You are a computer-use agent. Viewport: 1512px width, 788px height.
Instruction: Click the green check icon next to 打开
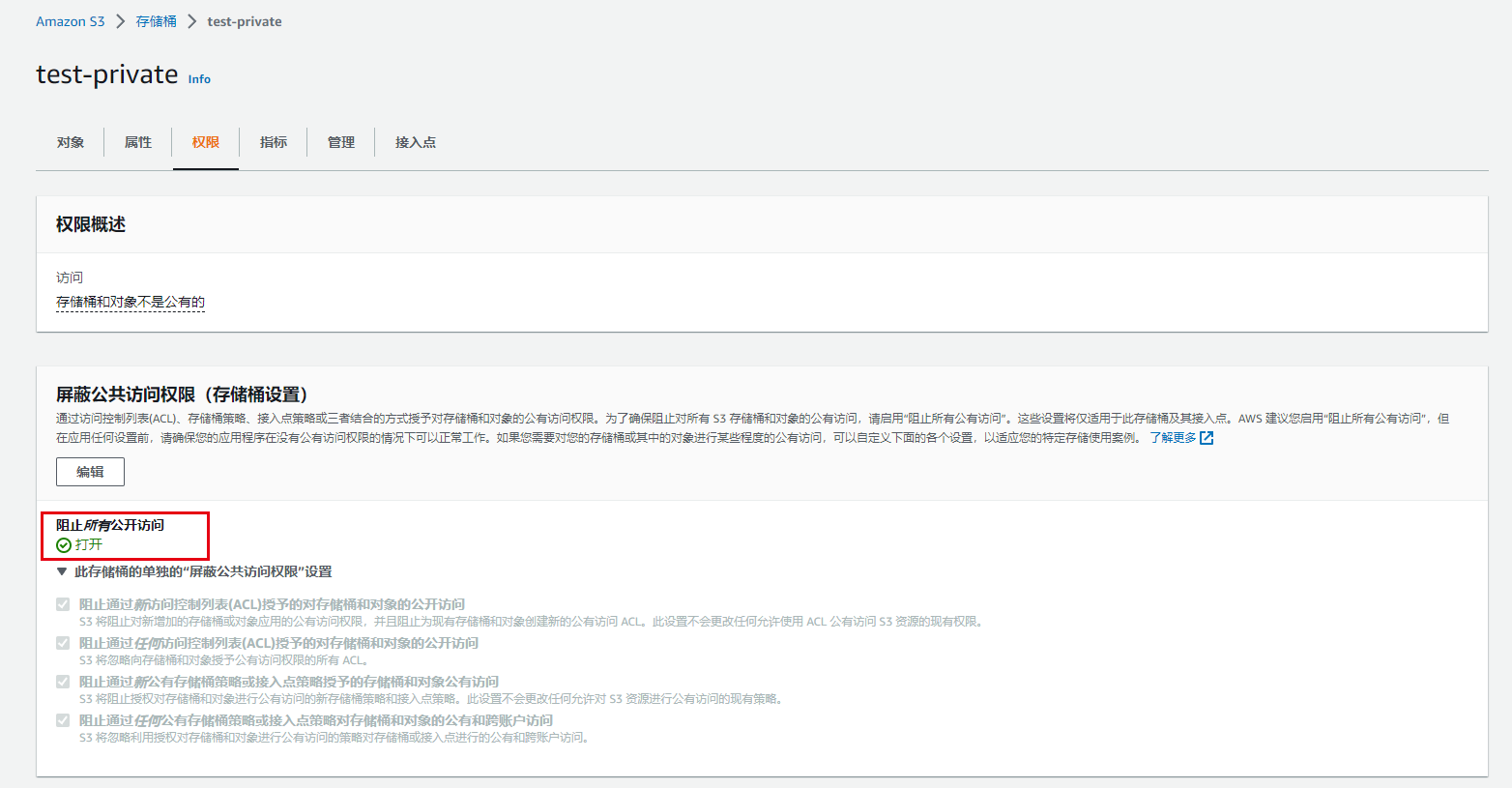click(64, 545)
